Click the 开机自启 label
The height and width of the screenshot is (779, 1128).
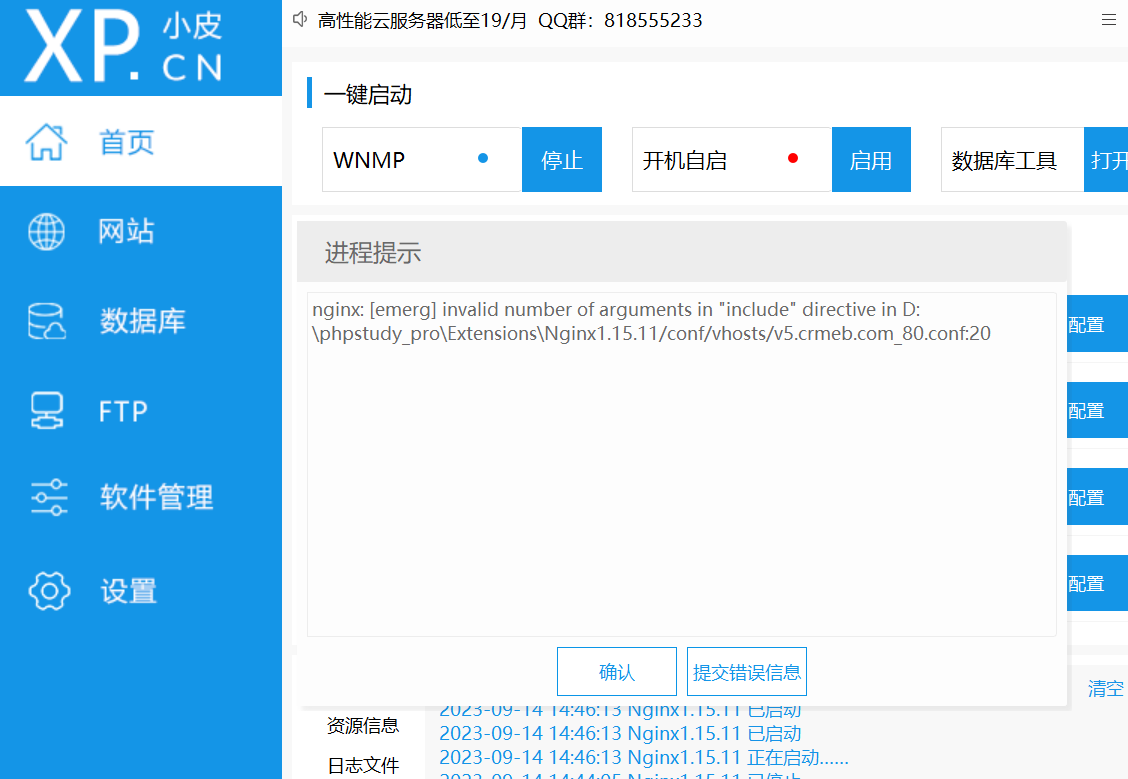coord(685,160)
